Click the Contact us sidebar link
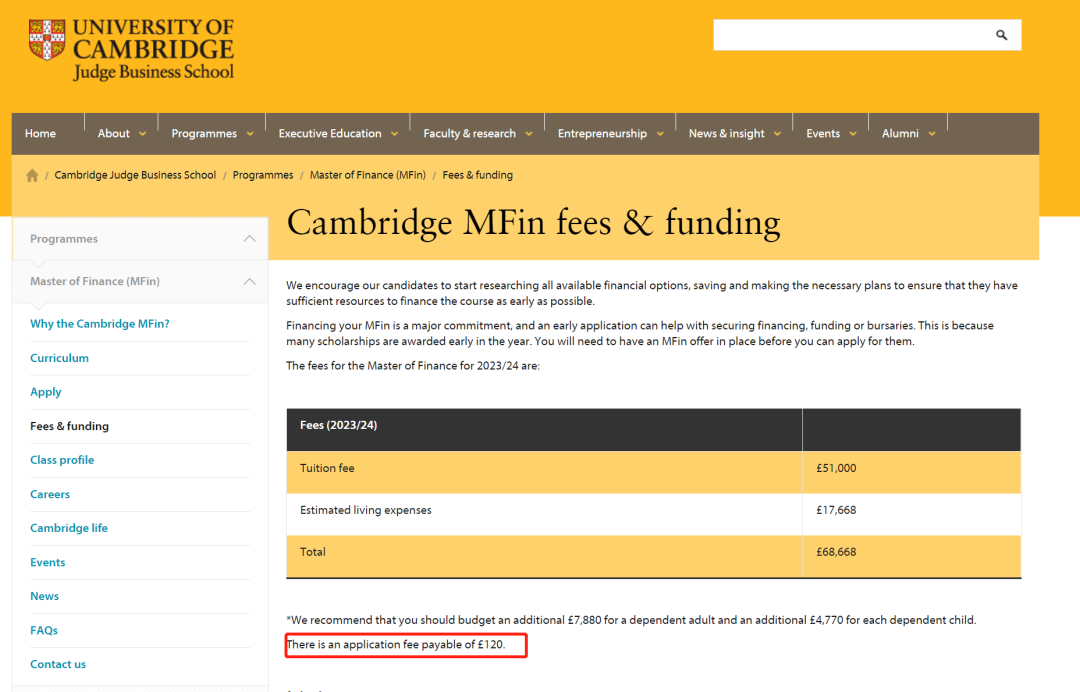The width and height of the screenshot is (1080, 692). click(58, 664)
